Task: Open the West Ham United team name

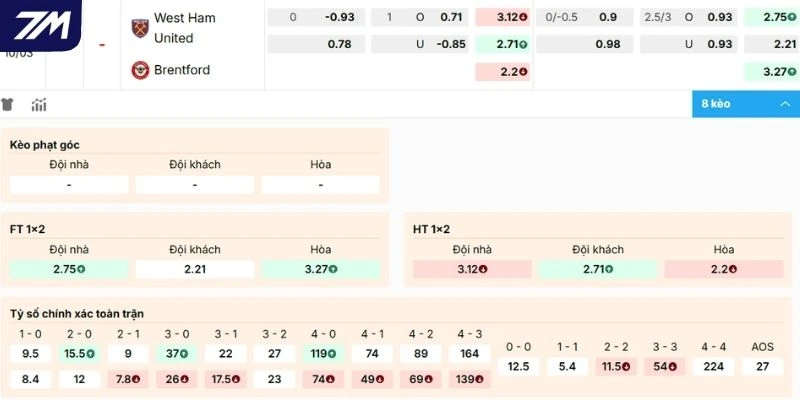Action: point(184,28)
